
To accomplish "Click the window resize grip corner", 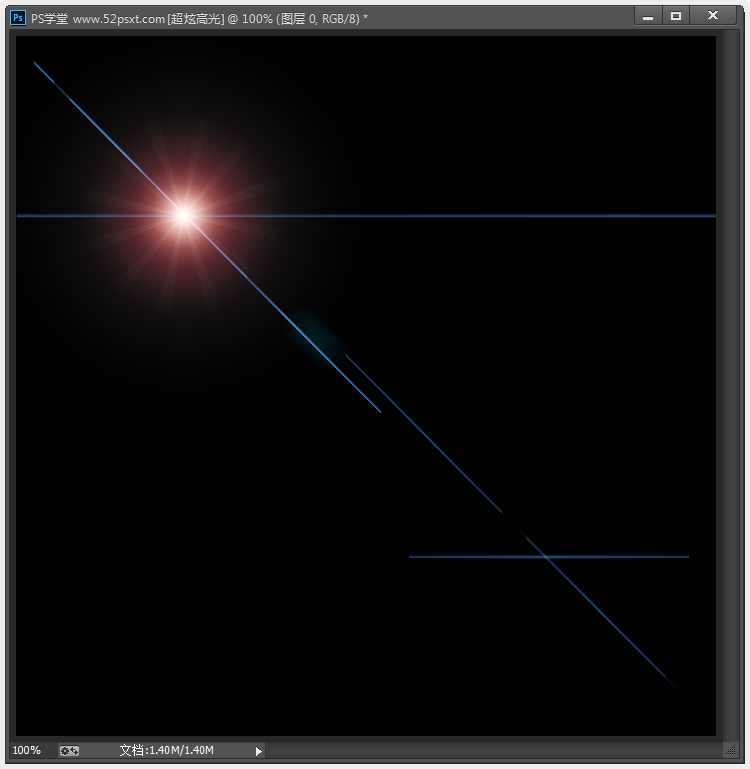I will (x=731, y=750).
